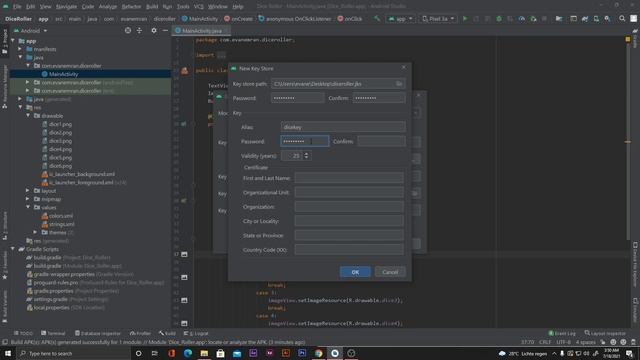Expand the layout folder
640x360 pixels.
[28, 191]
